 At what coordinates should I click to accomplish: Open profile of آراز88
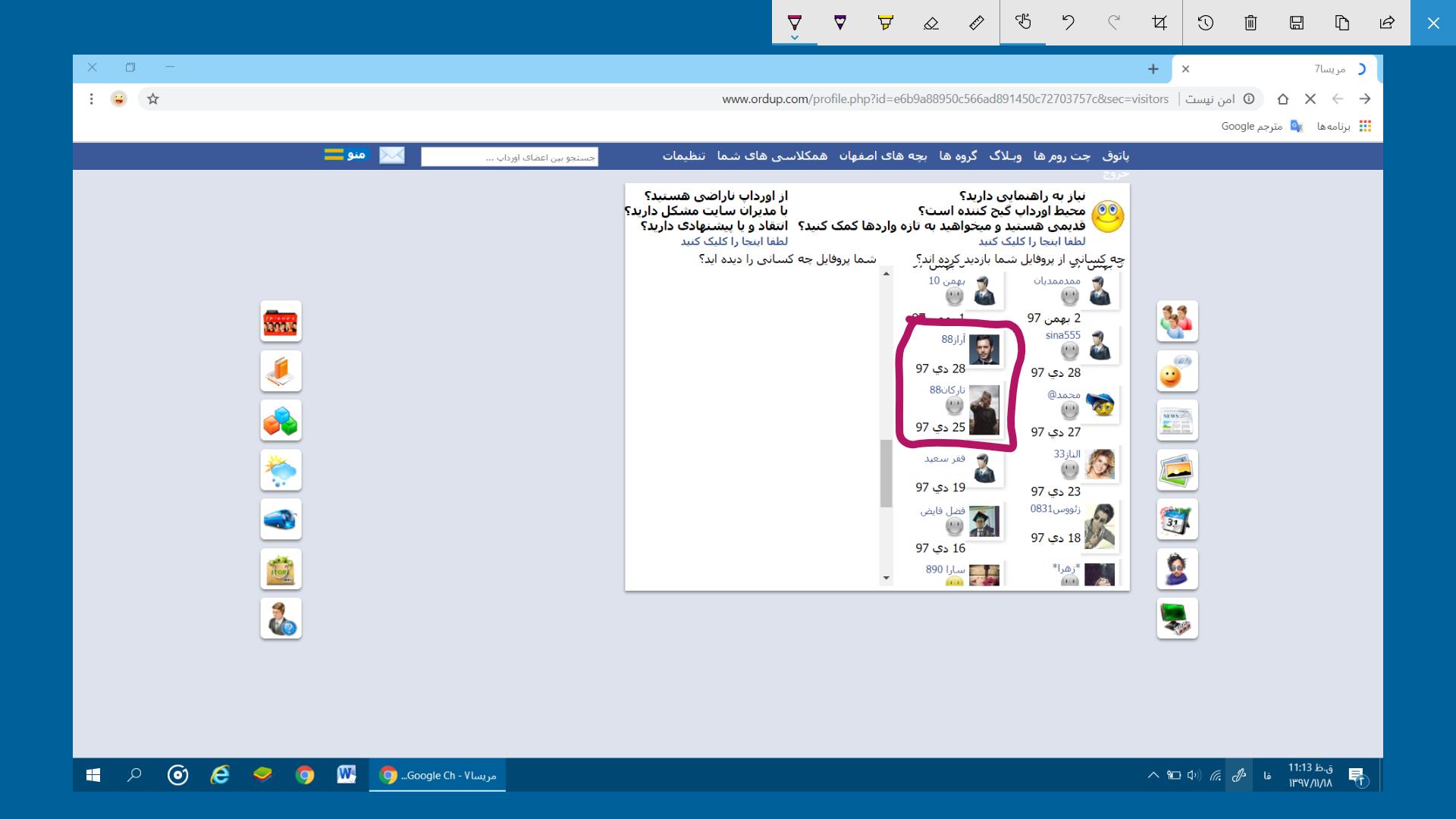[953, 339]
